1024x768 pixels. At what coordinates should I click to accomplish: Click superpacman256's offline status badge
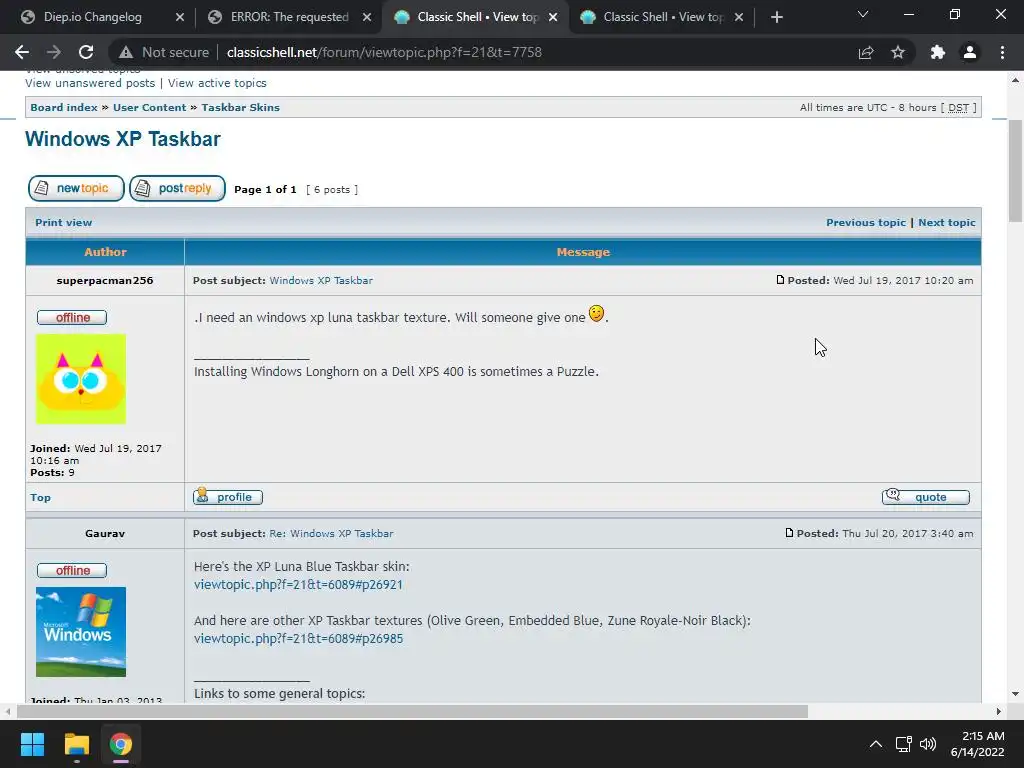tap(72, 317)
